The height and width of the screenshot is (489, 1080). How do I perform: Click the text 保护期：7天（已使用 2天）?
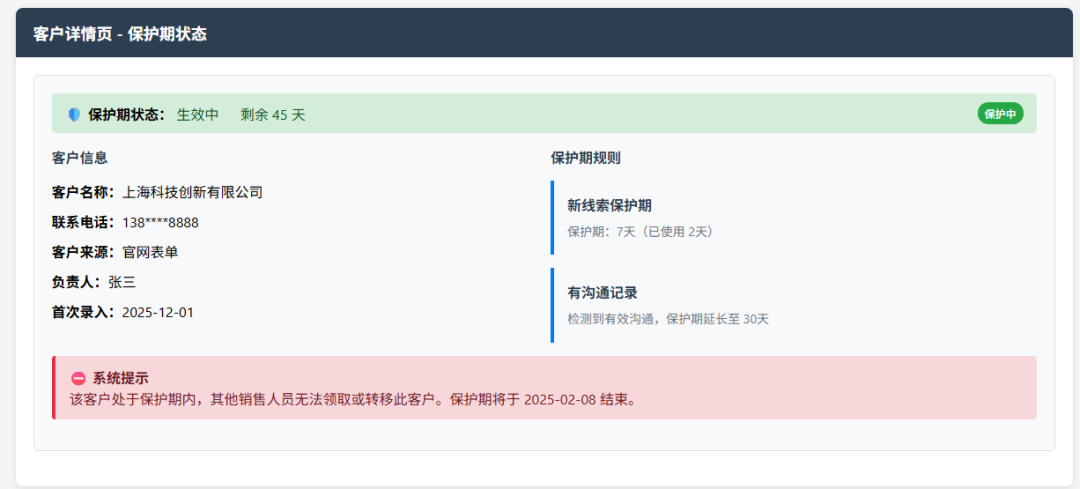[643, 231]
